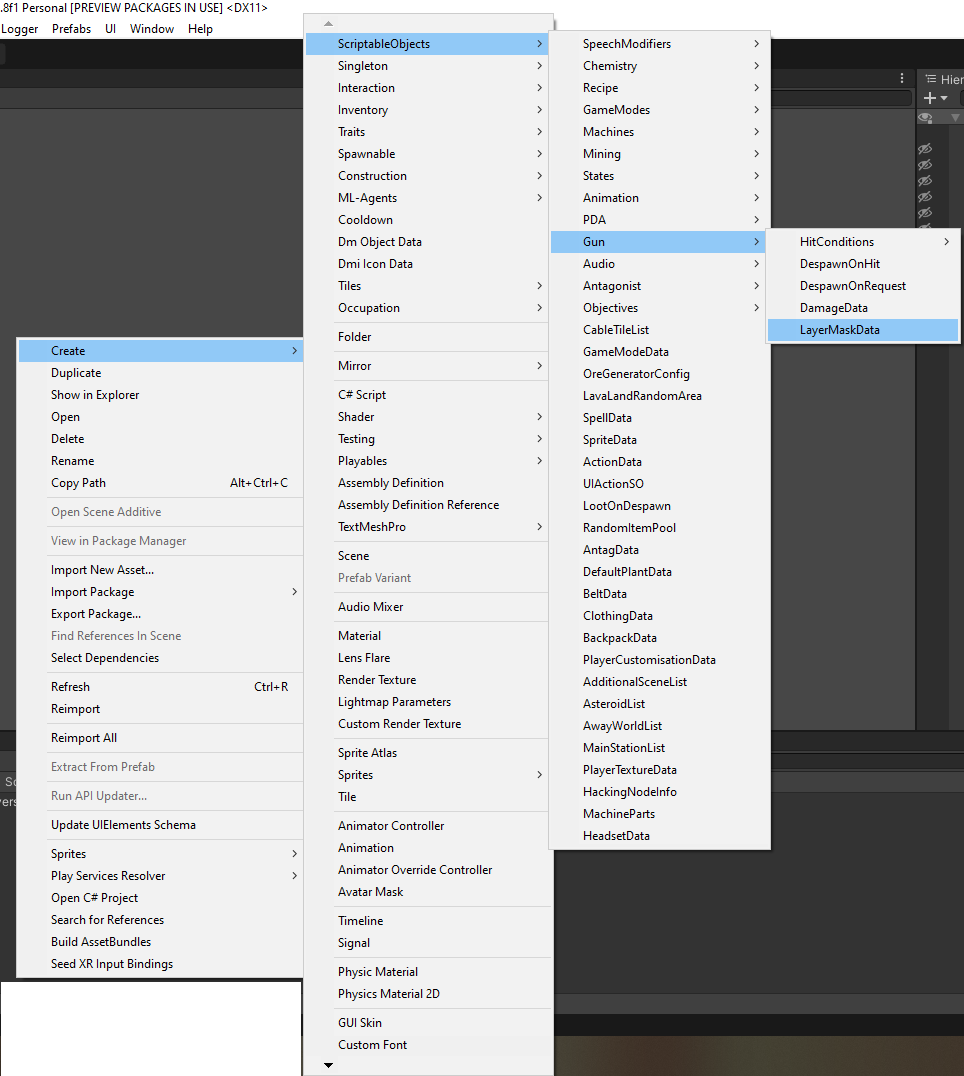Open the Hierarchy tab list icon
The height and width of the screenshot is (1076, 964).
pos(931,79)
